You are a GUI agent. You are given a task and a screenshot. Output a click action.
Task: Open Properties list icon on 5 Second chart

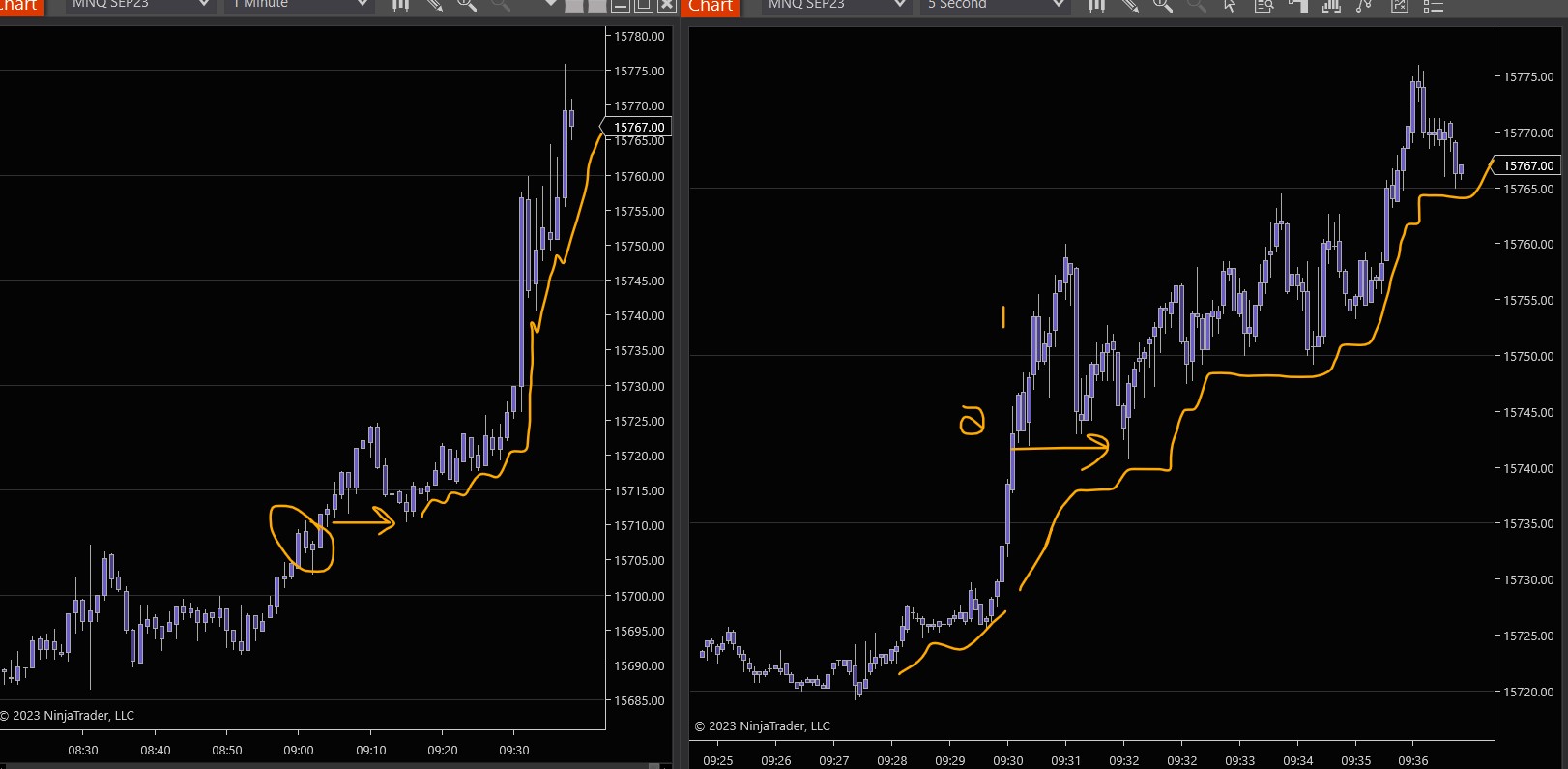(x=1433, y=5)
